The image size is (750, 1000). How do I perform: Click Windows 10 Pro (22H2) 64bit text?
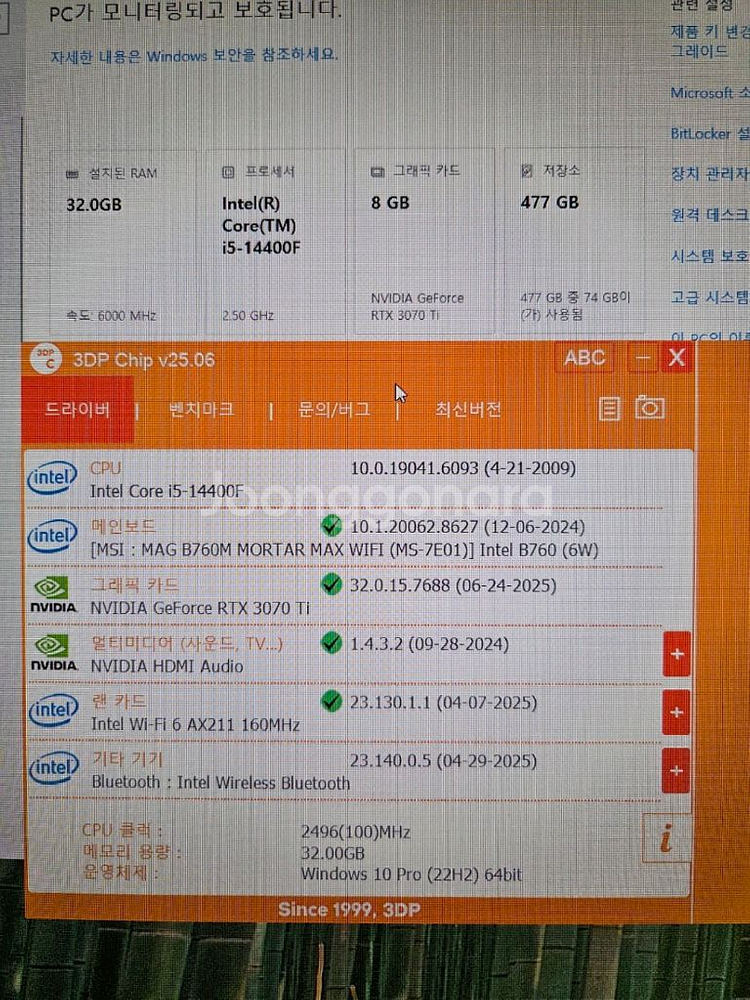tap(411, 874)
